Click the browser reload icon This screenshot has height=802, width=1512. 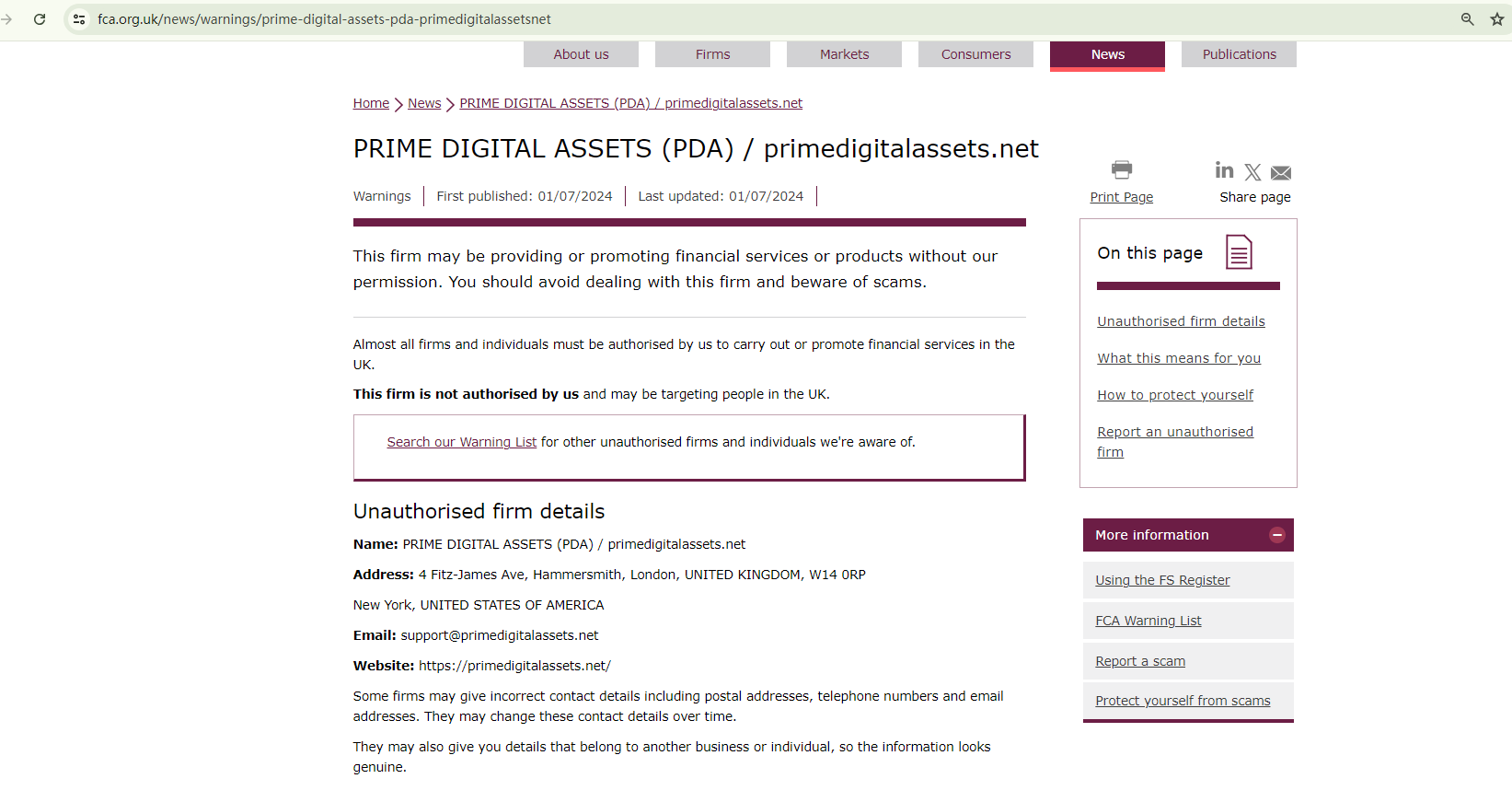[40, 19]
